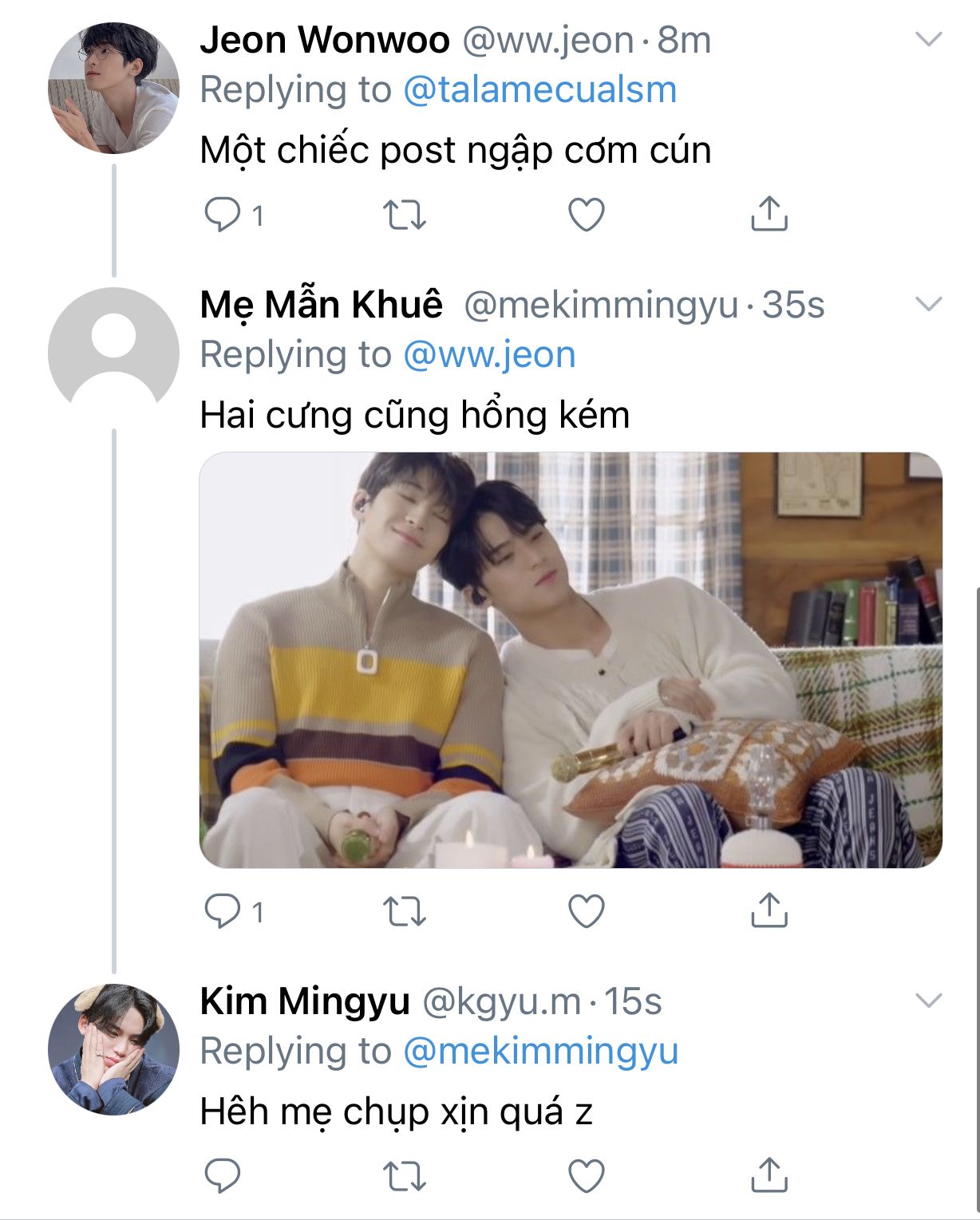The height and width of the screenshot is (1220, 980).
Task: Like Jeon Wonwoo's tweet
Action: [x=586, y=215]
